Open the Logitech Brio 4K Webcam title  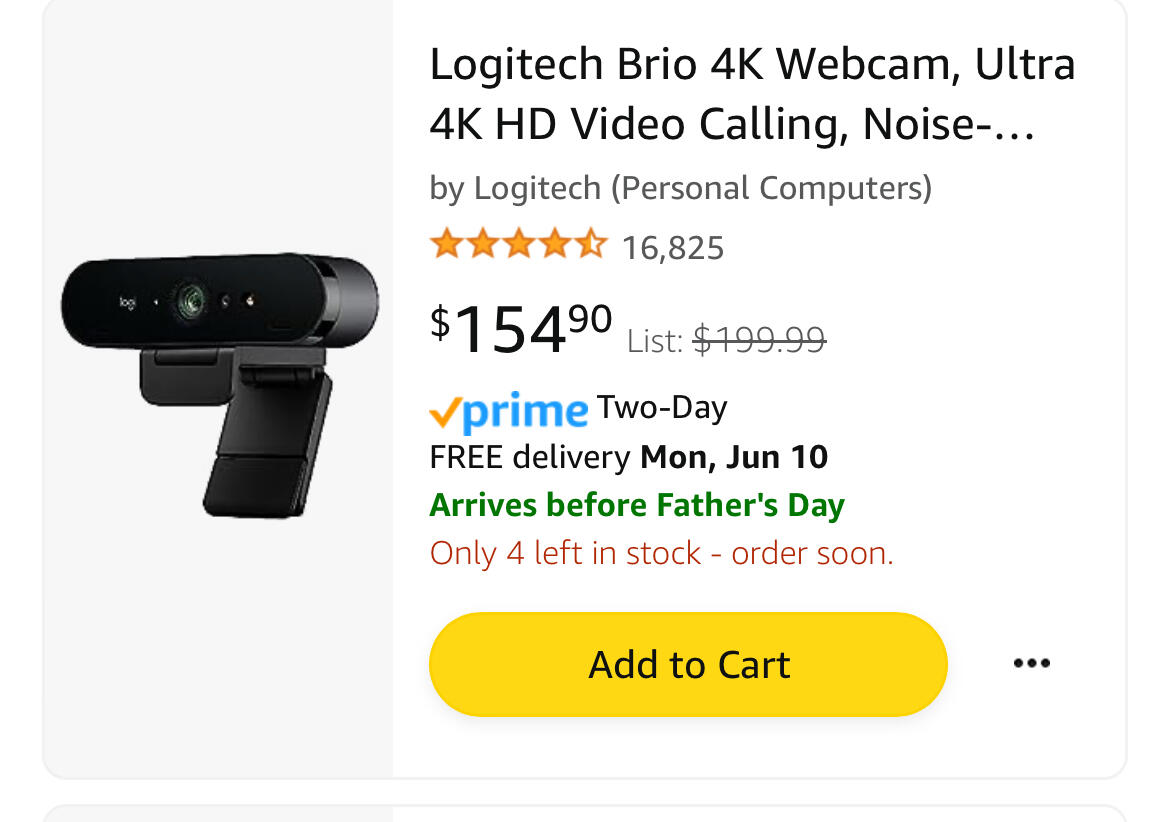coord(752,94)
